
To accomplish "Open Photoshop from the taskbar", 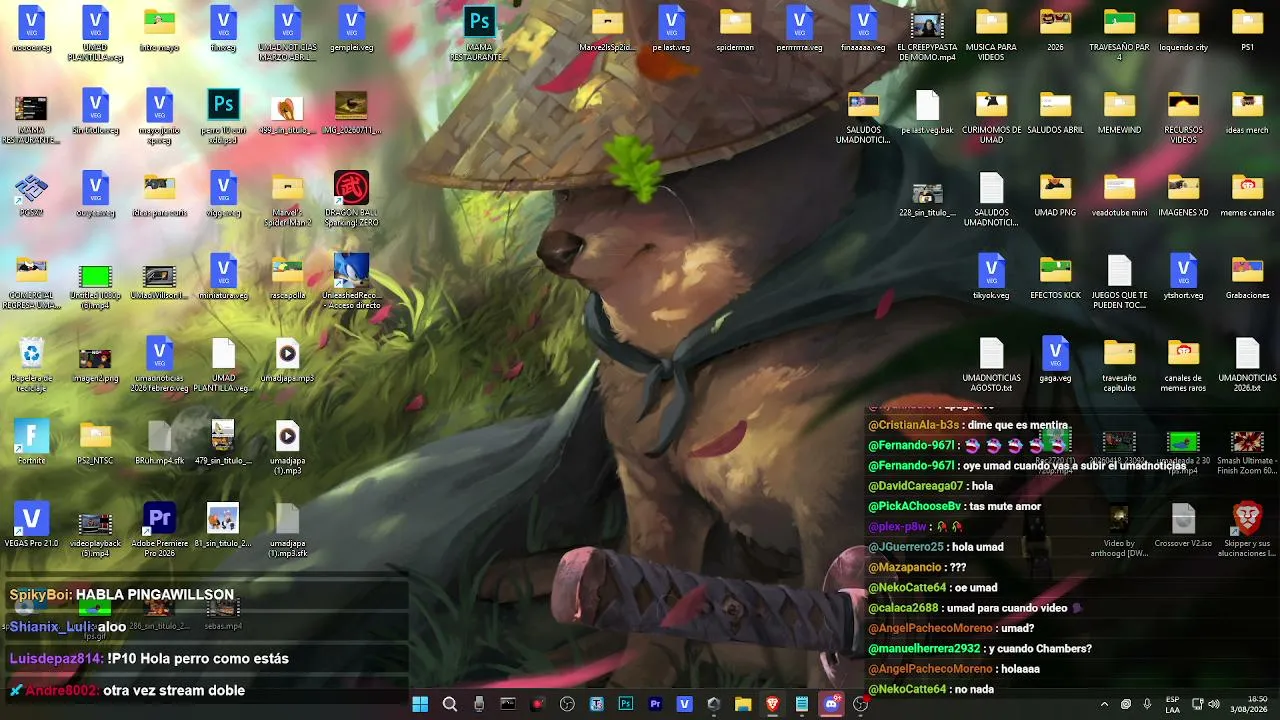I will 626,704.
